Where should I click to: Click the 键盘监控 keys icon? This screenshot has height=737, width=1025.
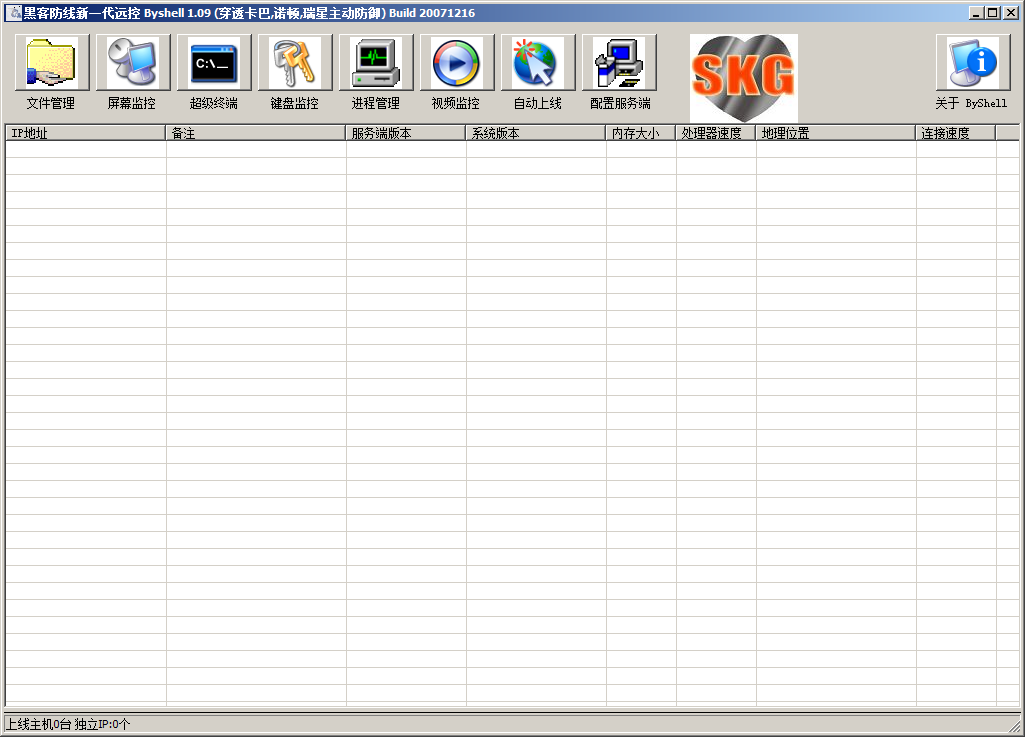[295, 64]
